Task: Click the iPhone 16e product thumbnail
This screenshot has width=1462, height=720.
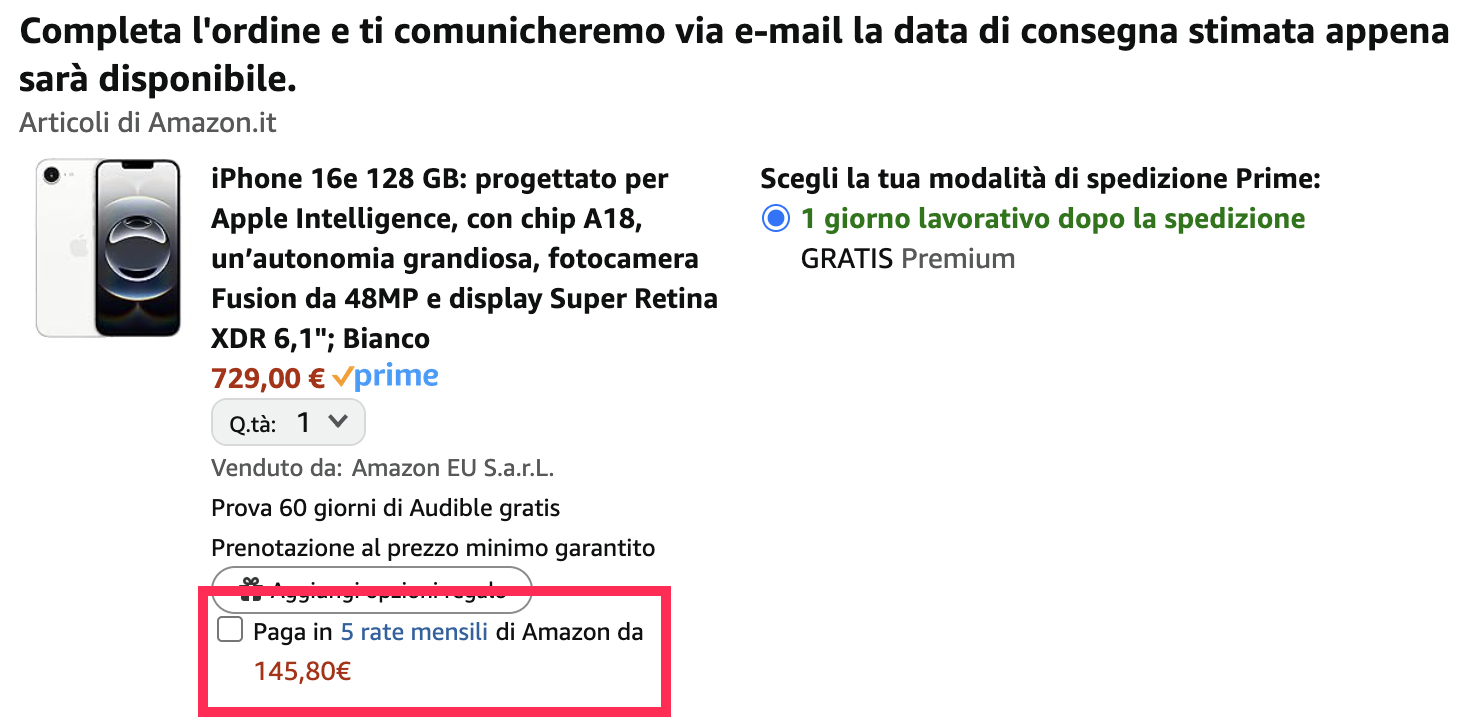Action: (108, 248)
